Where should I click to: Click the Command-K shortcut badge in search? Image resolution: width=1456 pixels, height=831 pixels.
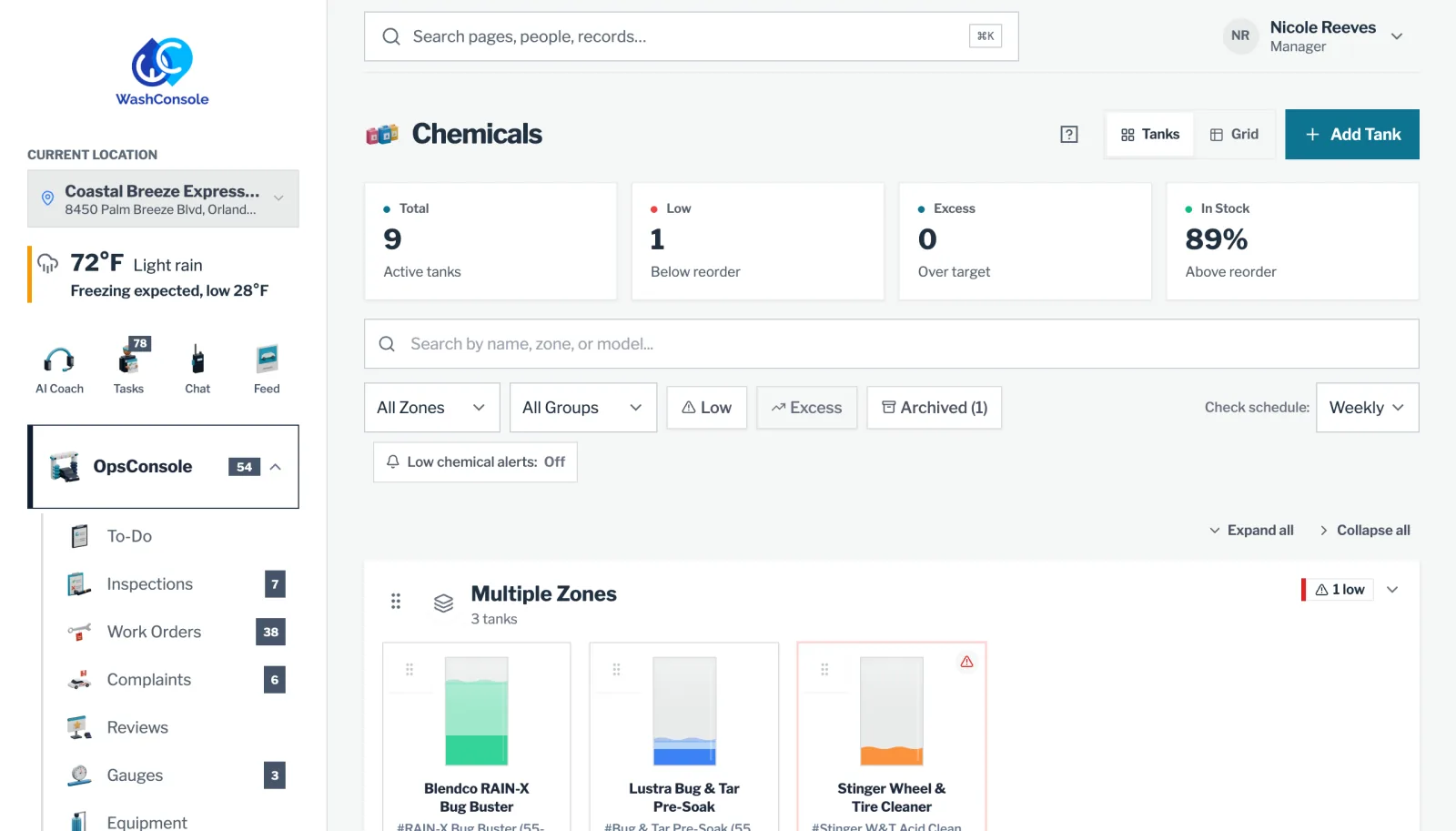coord(986,36)
